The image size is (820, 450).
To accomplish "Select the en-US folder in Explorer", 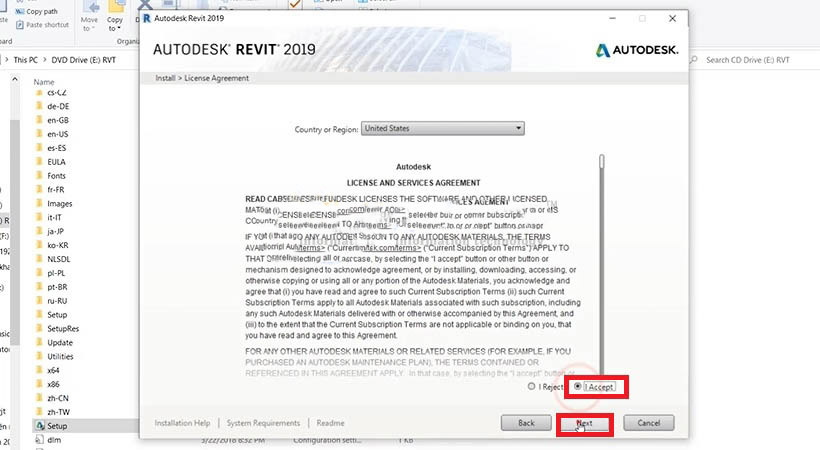I will pyautogui.click(x=58, y=134).
